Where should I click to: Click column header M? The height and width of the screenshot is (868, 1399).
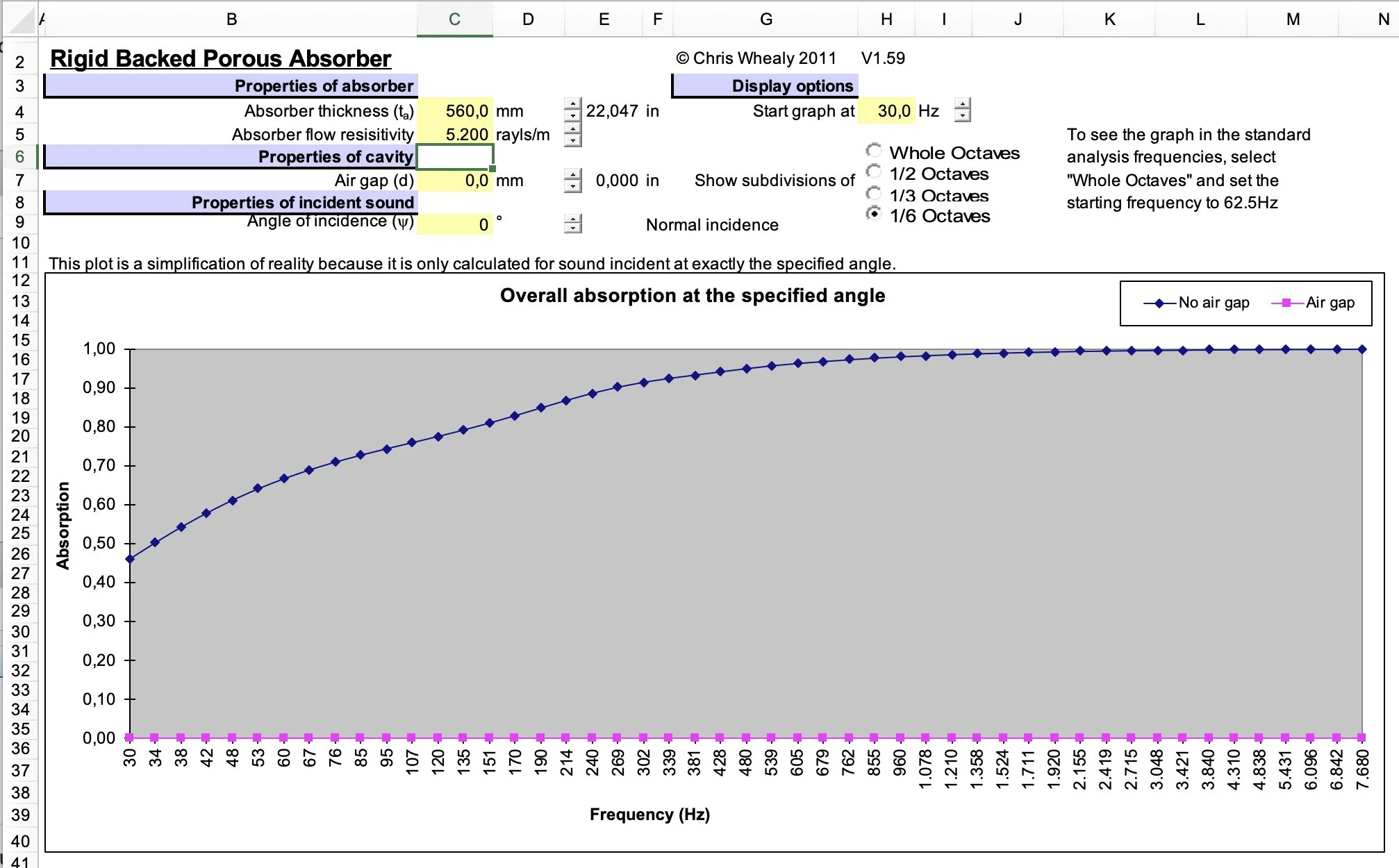pyautogui.click(x=1293, y=19)
